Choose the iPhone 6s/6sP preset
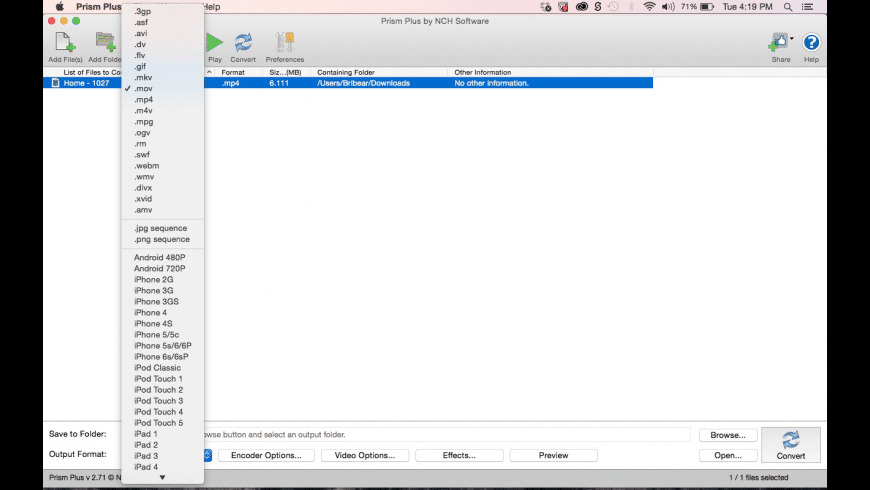 click(163, 357)
